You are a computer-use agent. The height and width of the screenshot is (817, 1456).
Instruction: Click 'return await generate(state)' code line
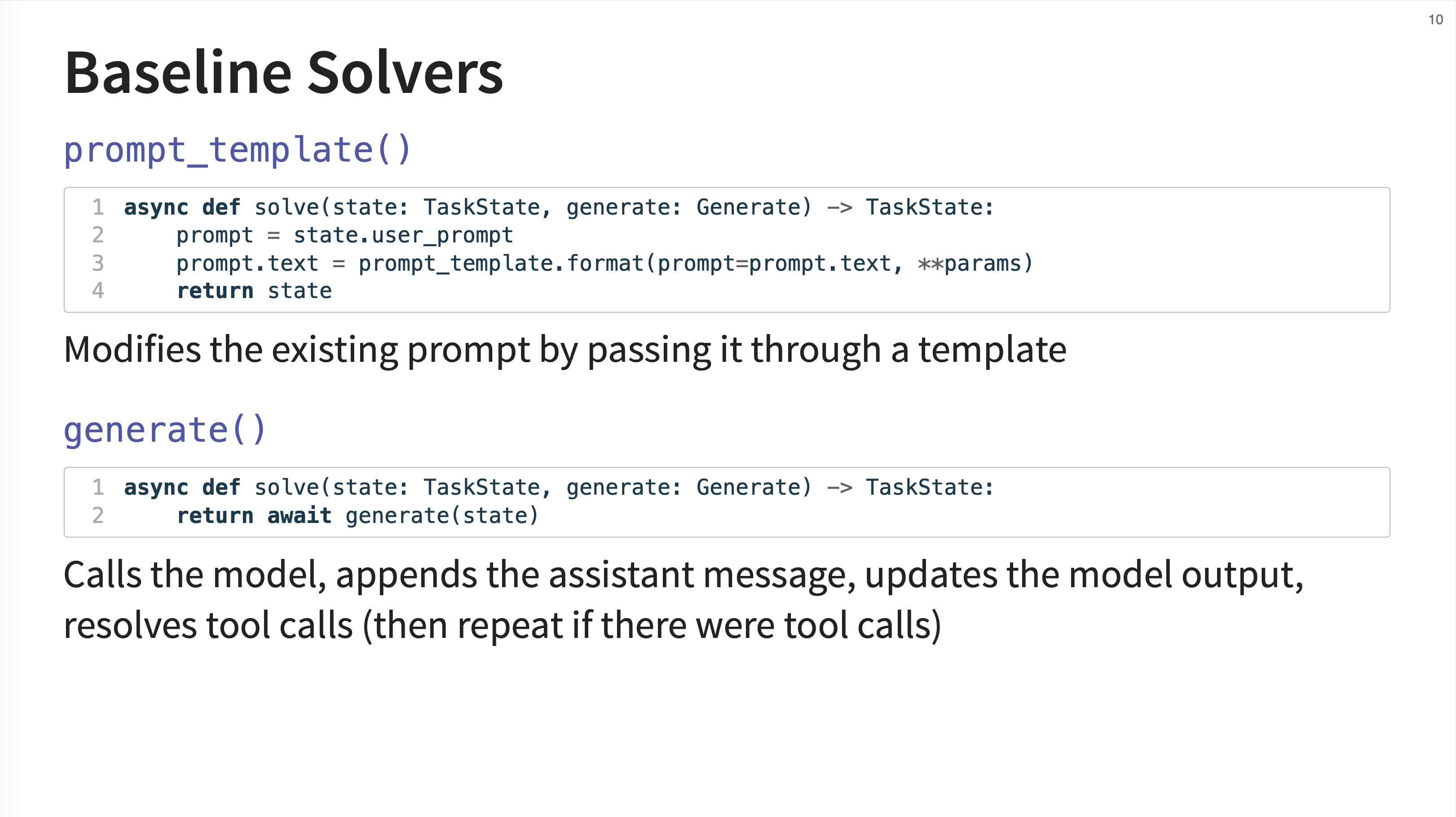[x=357, y=515]
